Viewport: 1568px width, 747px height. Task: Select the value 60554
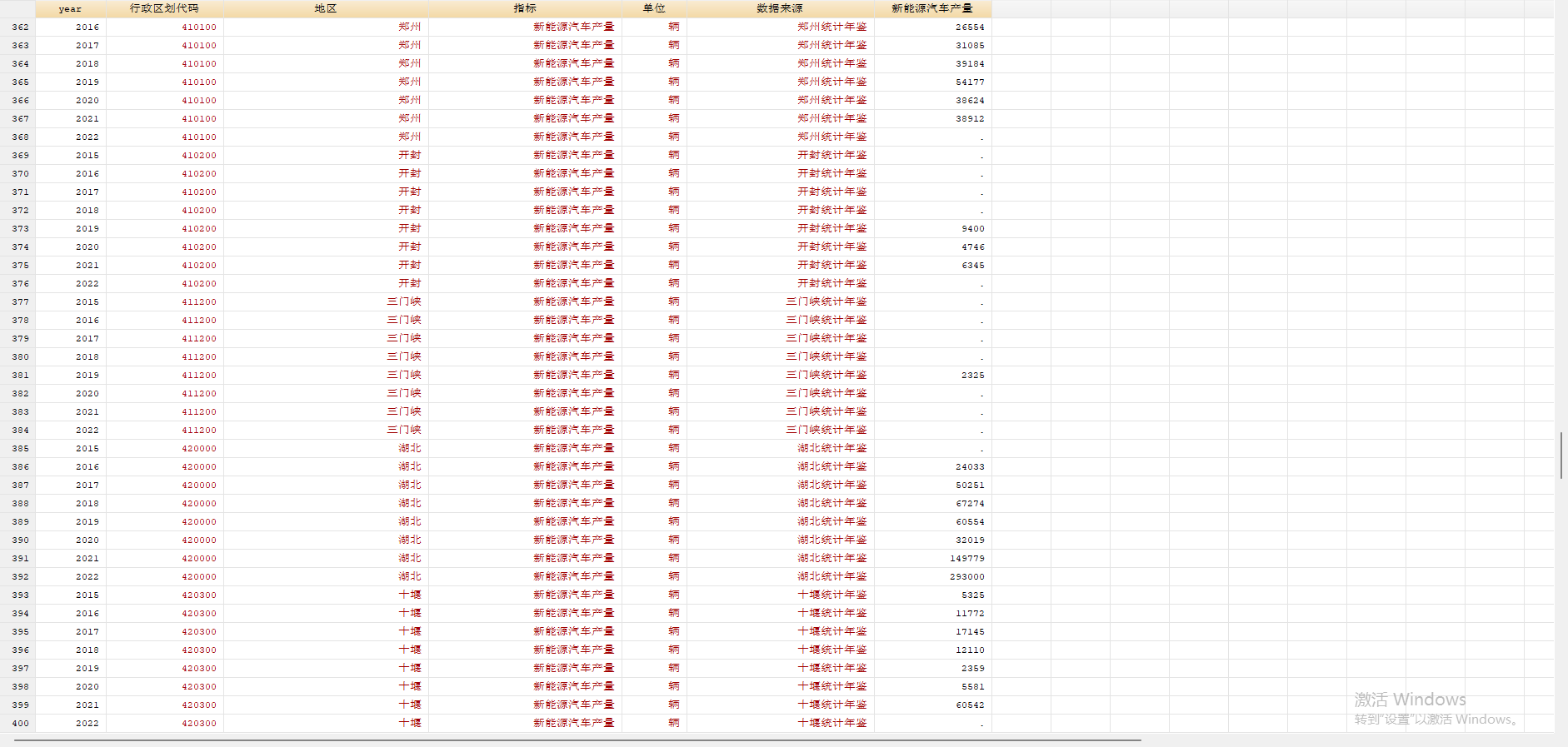tap(970, 522)
